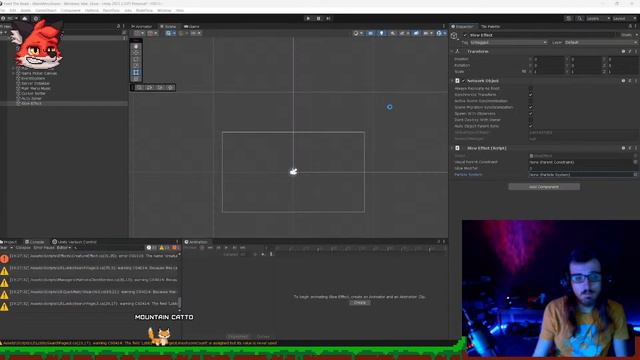Collapse the Slow Effect script foldout
The image size is (640, 360).
[452, 148]
